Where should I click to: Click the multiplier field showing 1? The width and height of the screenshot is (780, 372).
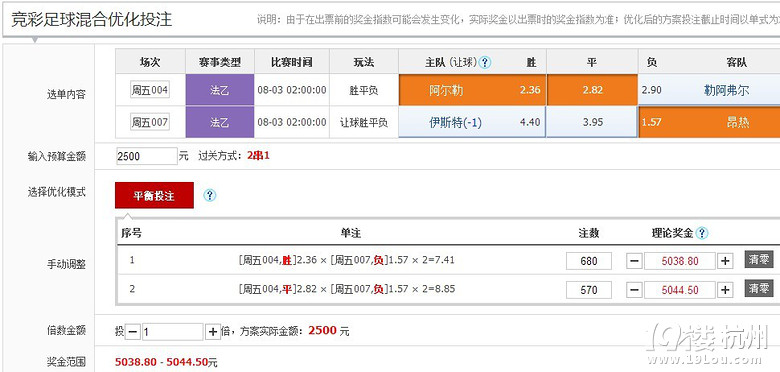(x=173, y=332)
